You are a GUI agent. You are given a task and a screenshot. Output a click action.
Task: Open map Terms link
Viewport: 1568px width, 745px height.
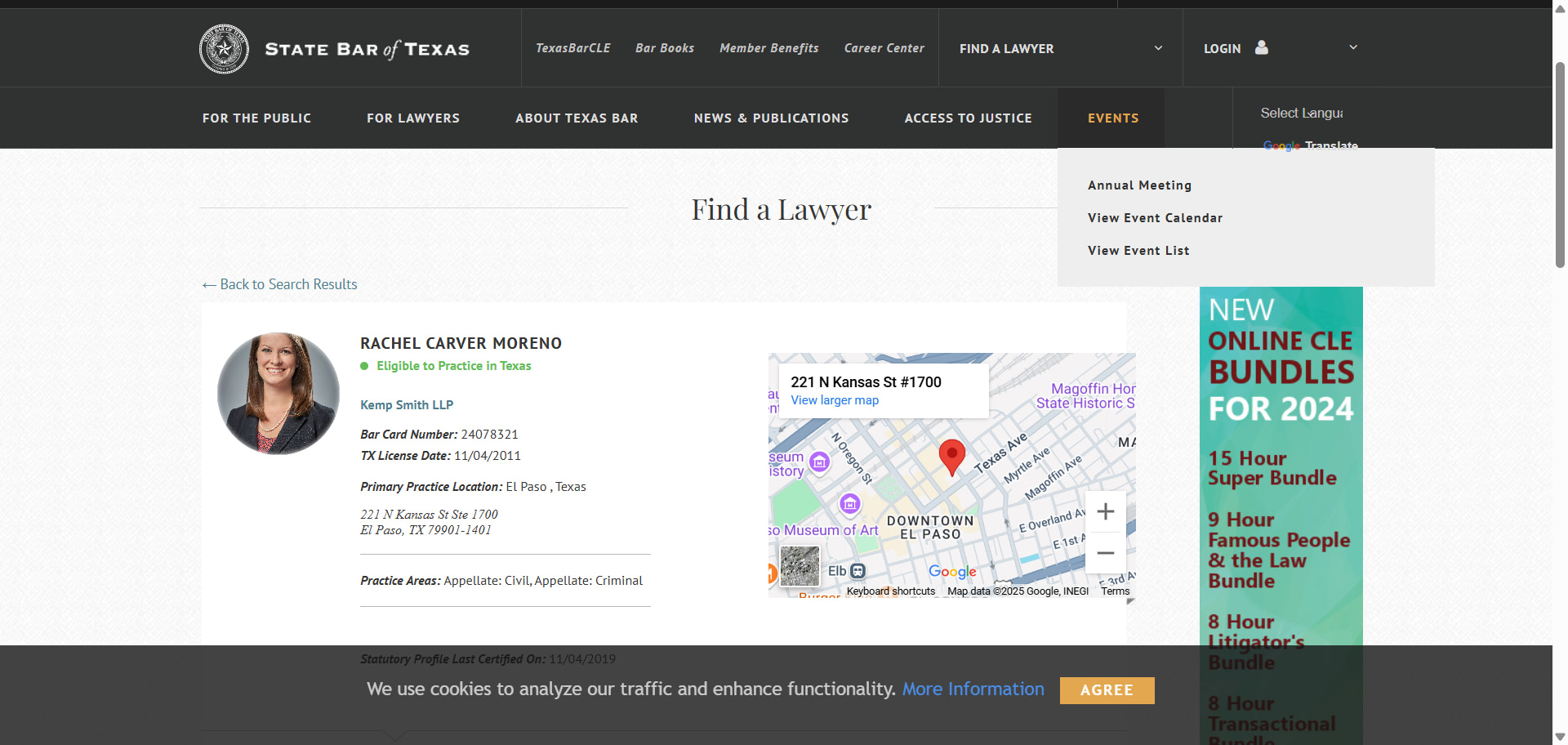click(1116, 591)
